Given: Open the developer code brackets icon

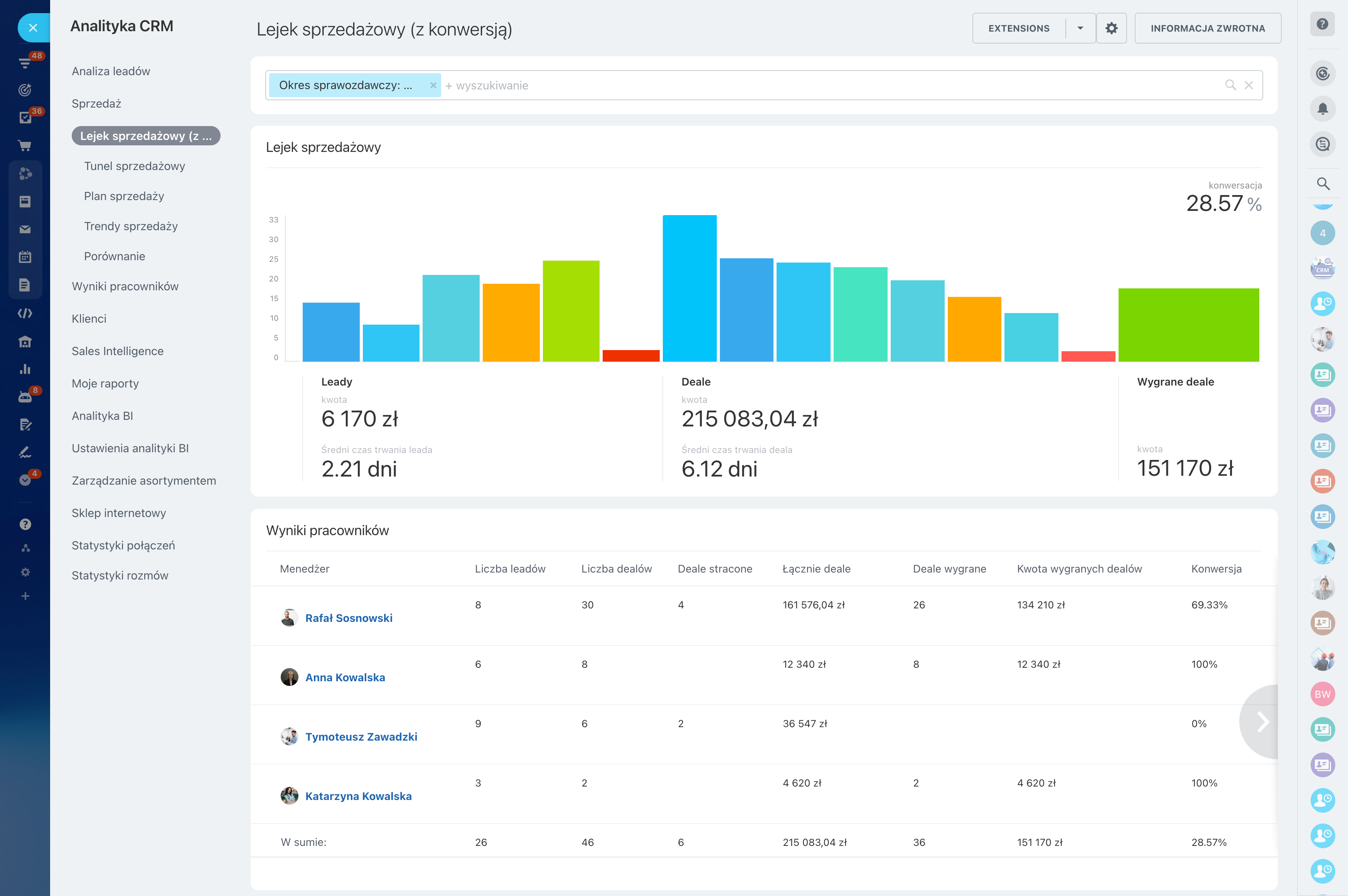Looking at the screenshot, I should pyautogui.click(x=25, y=313).
